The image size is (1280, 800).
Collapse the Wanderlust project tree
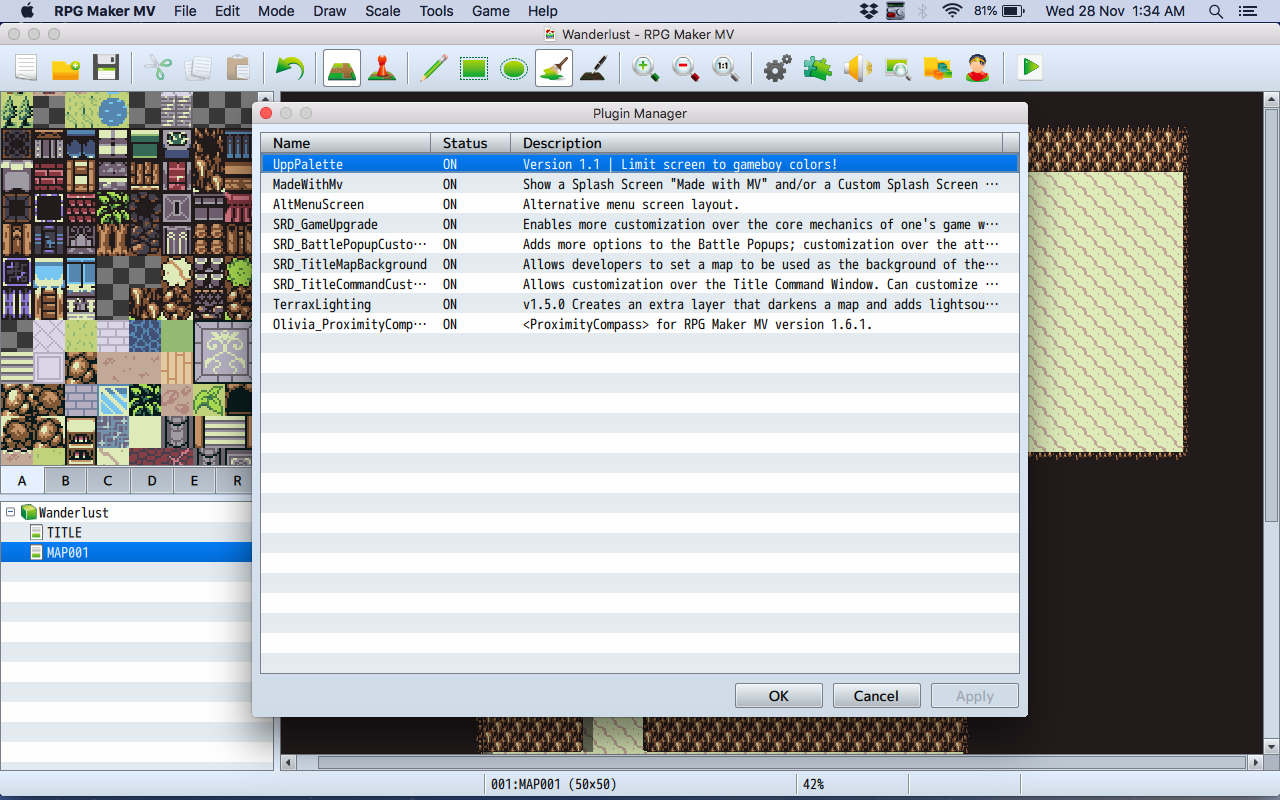click(x=11, y=512)
